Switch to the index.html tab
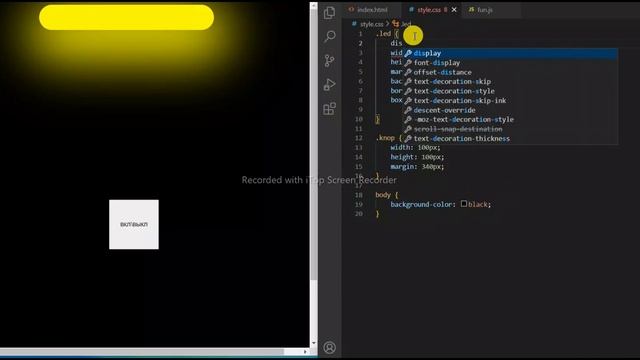Screen dimensions: 640x360 (x=371, y=9)
